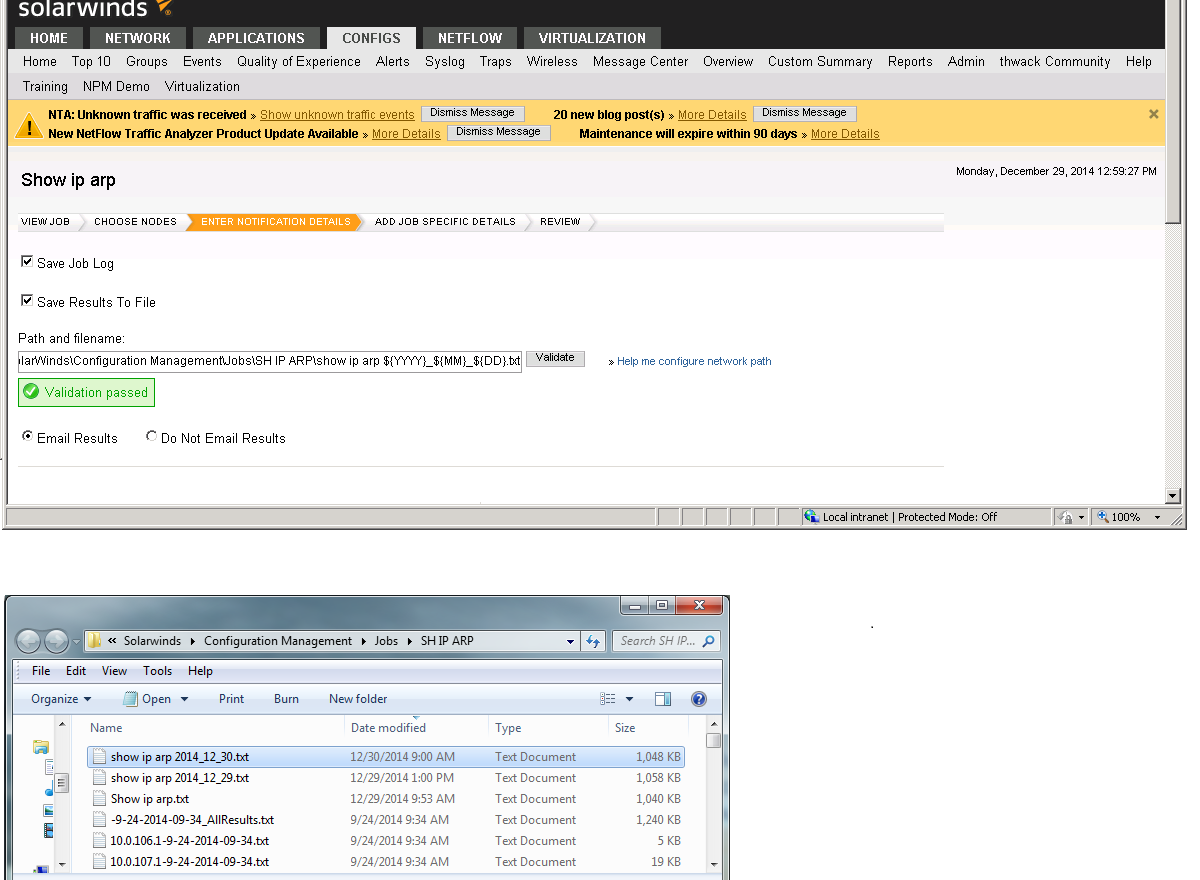Click the change view icon in the Explorer toolbar
The width and height of the screenshot is (1200, 880).
click(x=608, y=699)
